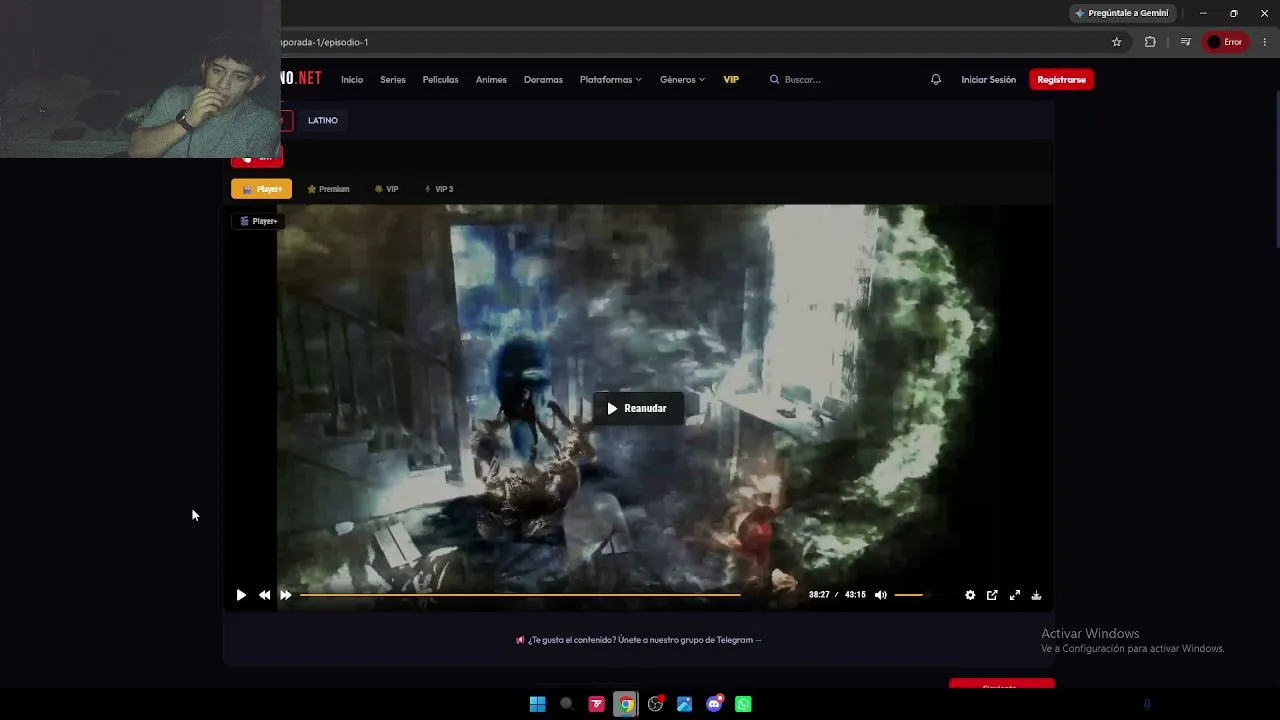Click the Player+ label above the video

pyautogui.click(x=259, y=221)
